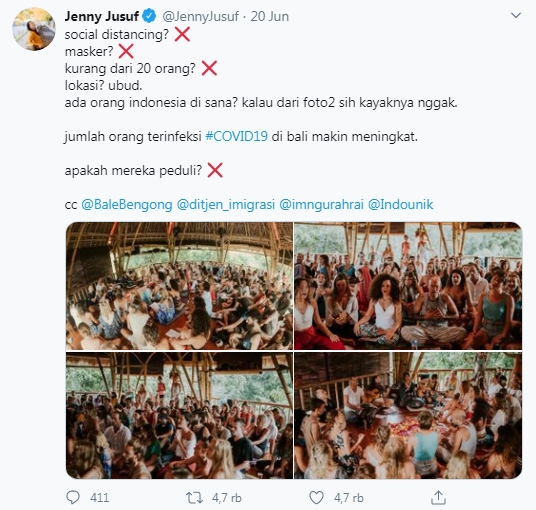Open the #COVID19 hashtag link
Screen dimensions: 536x510
237,136
